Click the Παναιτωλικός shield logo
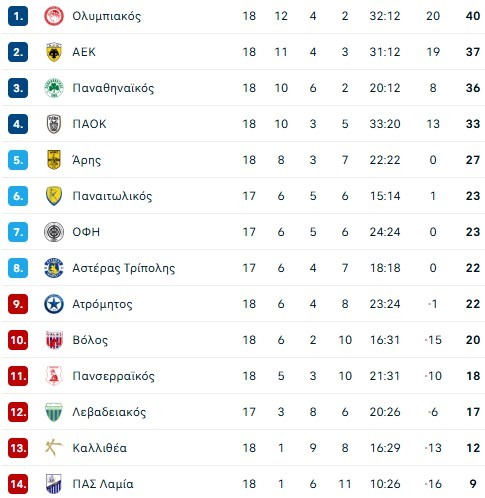 pyautogui.click(x=54, y=196)
